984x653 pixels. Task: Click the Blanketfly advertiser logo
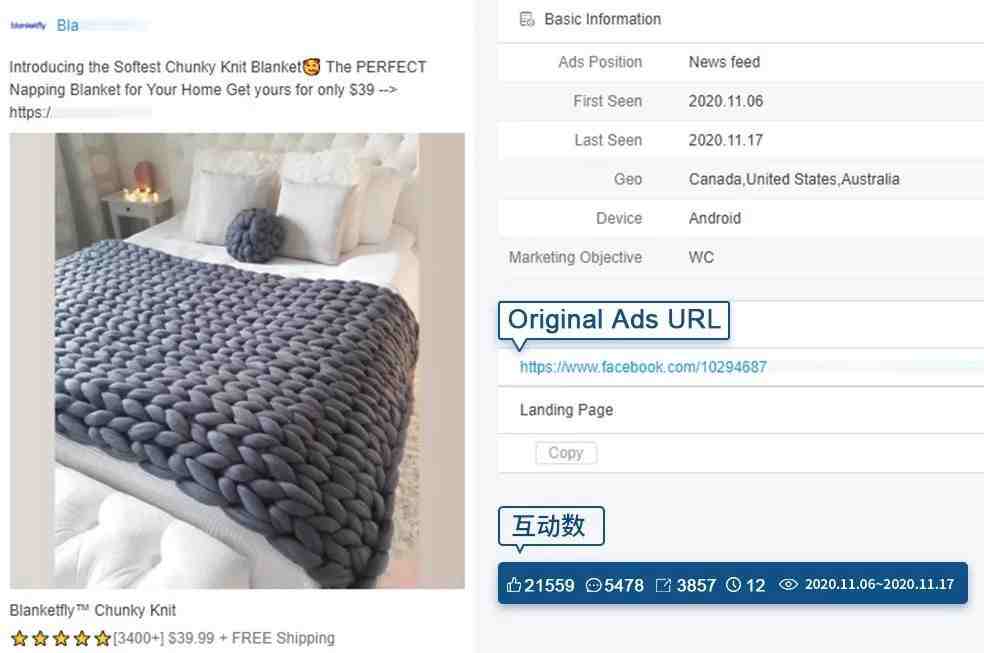pyautogui.click(x=28, y=26)
